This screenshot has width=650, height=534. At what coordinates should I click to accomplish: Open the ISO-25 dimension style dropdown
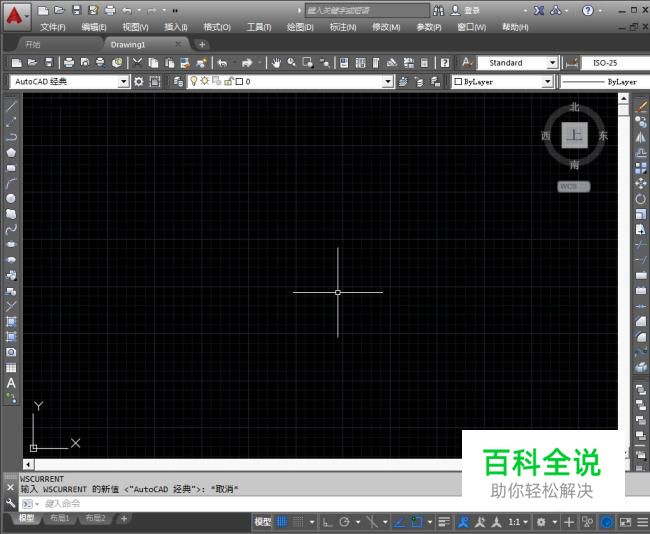[615, 63]
